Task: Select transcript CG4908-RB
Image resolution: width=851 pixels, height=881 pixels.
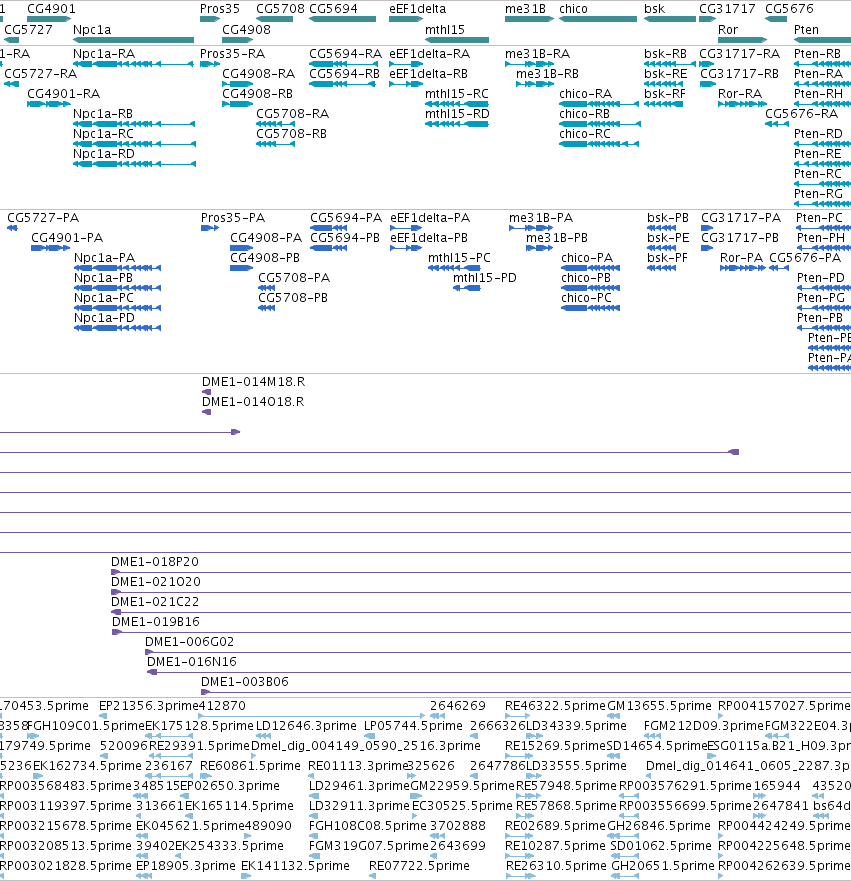Action: tap(238, 104)
